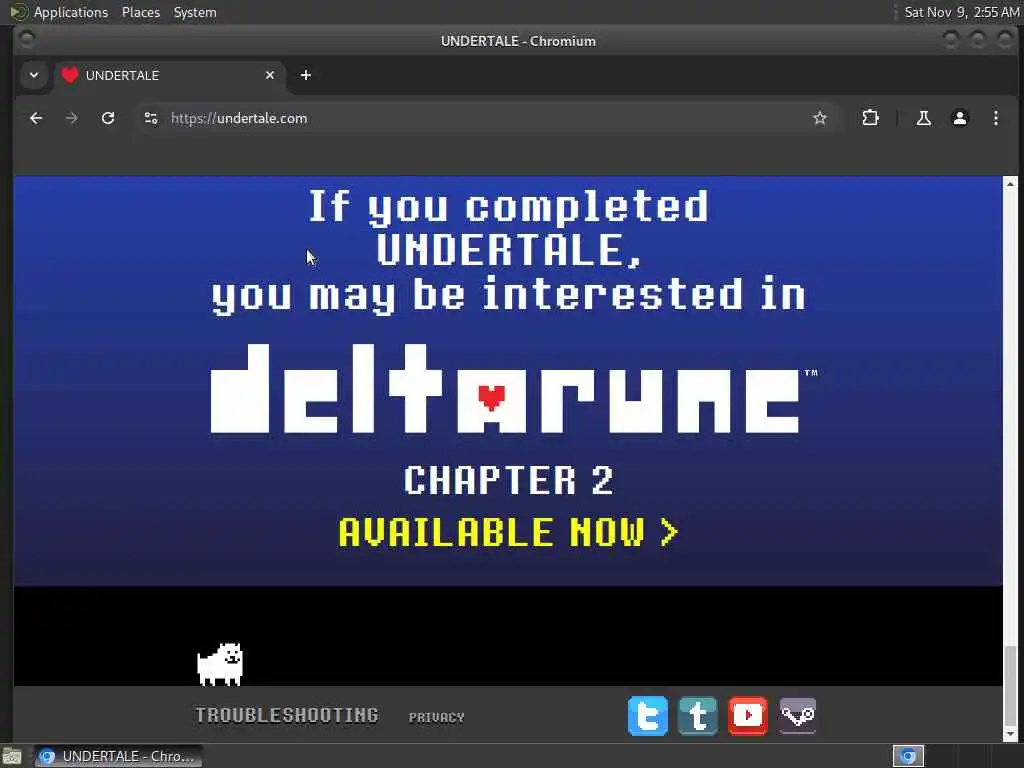Screen dimensions: 1024x768
Task: Open the Chrome Labs flask icon
Action: click(923, 118)
